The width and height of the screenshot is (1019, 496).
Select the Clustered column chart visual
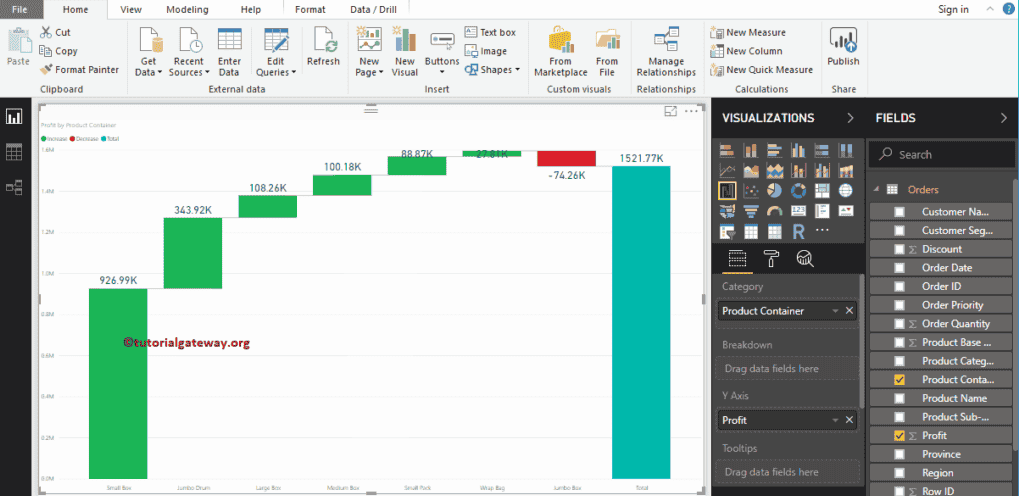tap(798, 151)
